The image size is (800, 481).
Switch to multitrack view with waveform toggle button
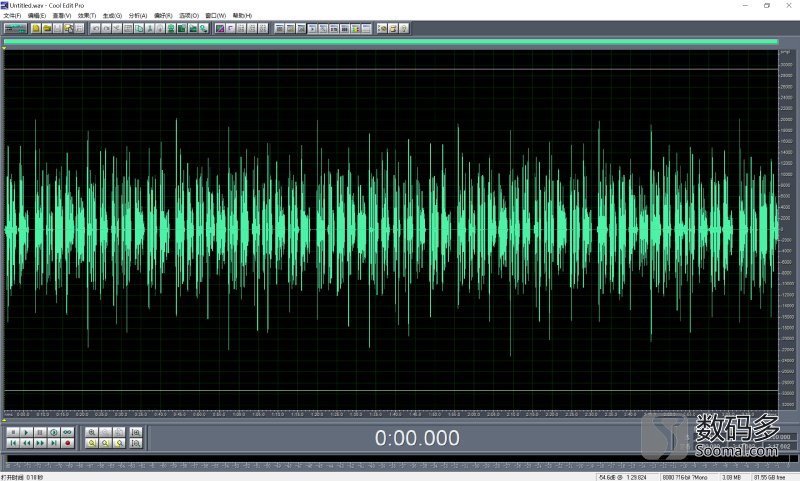click(15, 29)
